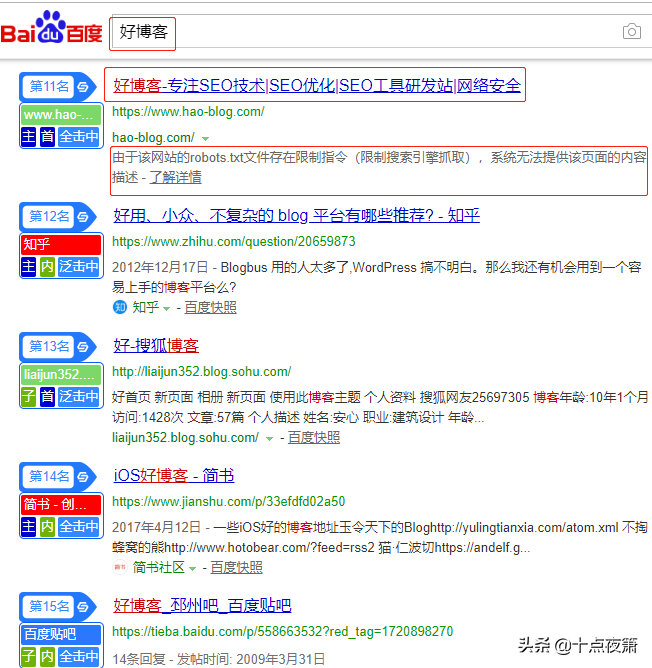Click the hao-blog.com/ short domain text
The height and width of the screenshot is (668, 652).
[153, 138]
